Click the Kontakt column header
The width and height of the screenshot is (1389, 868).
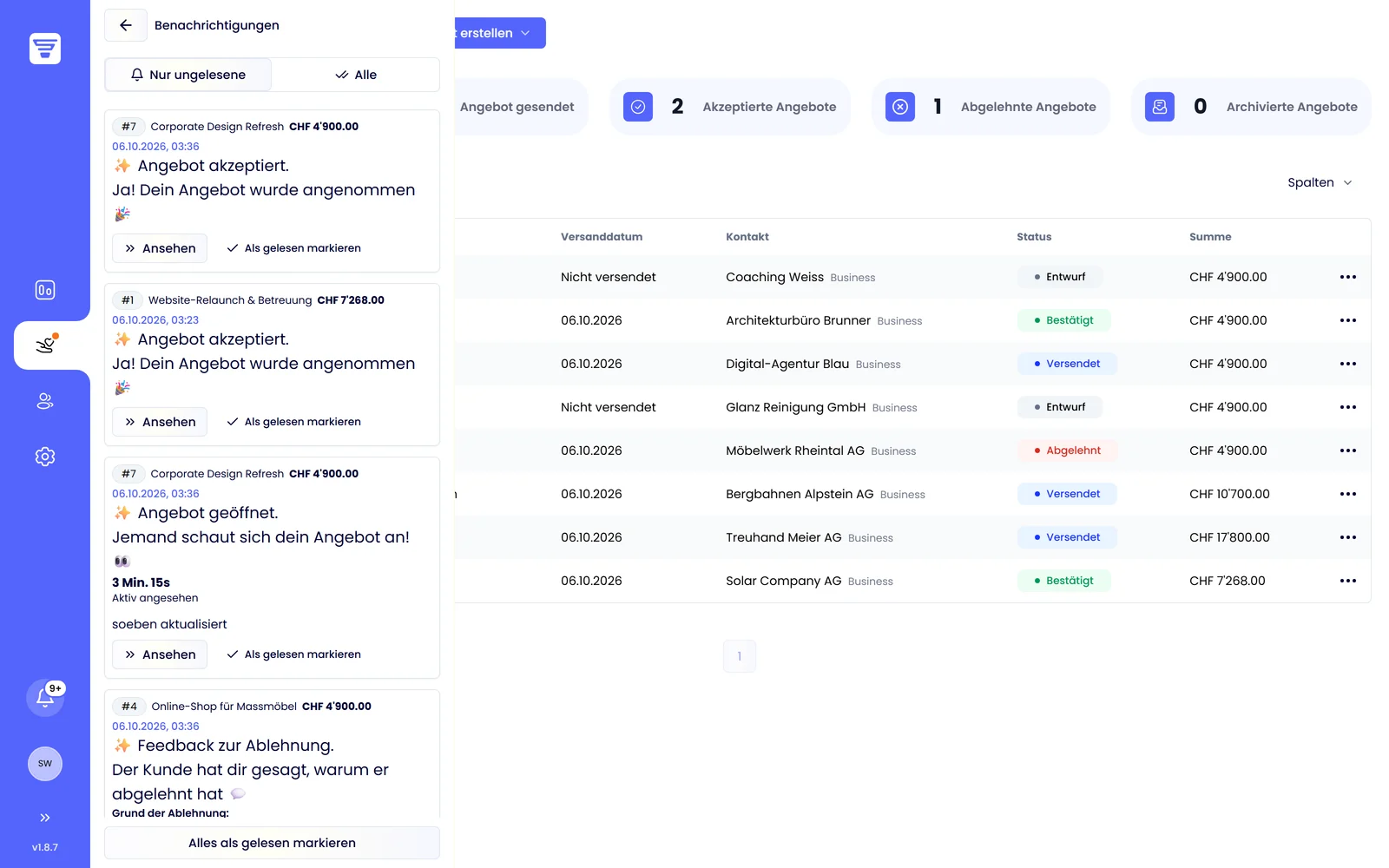pos(747,237)
